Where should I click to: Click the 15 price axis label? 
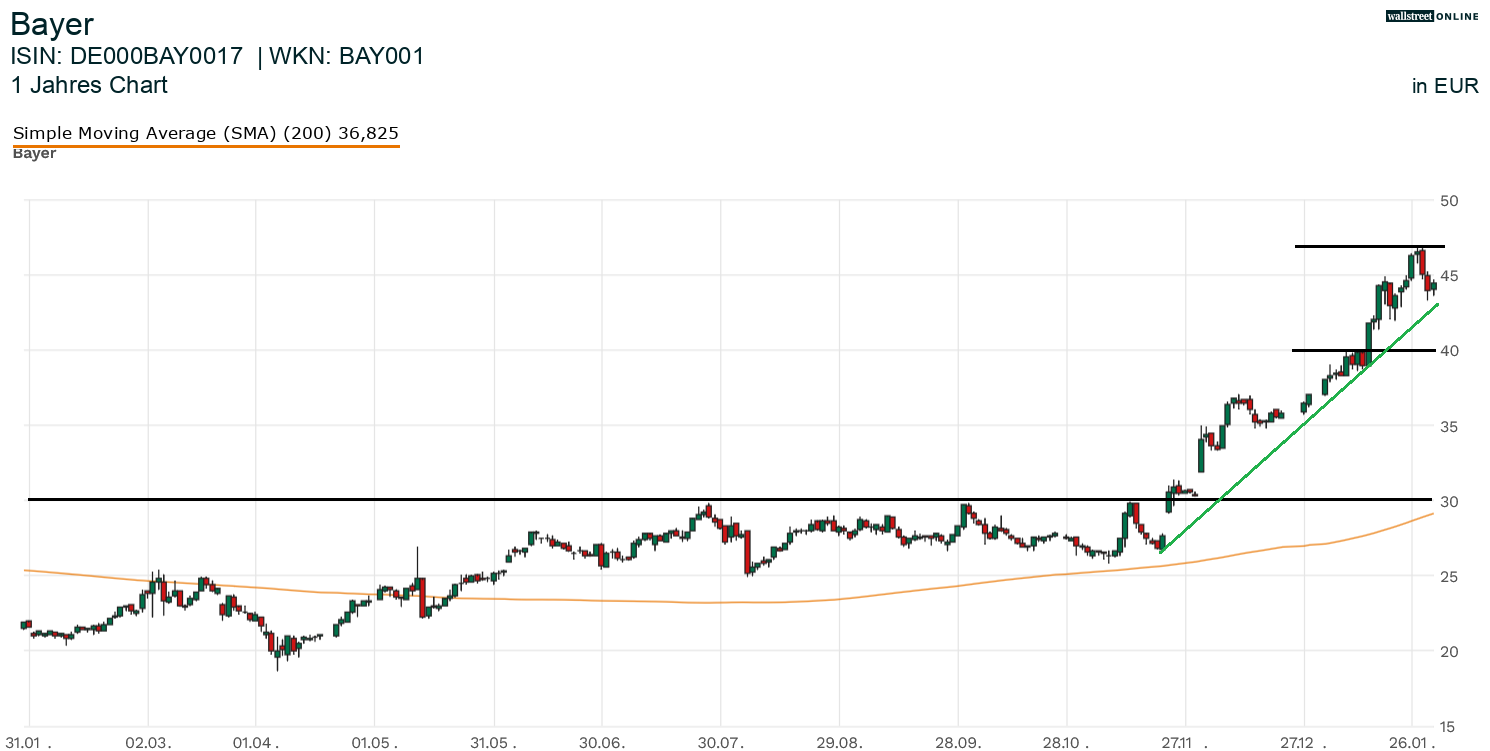[x=1449, y=727]
